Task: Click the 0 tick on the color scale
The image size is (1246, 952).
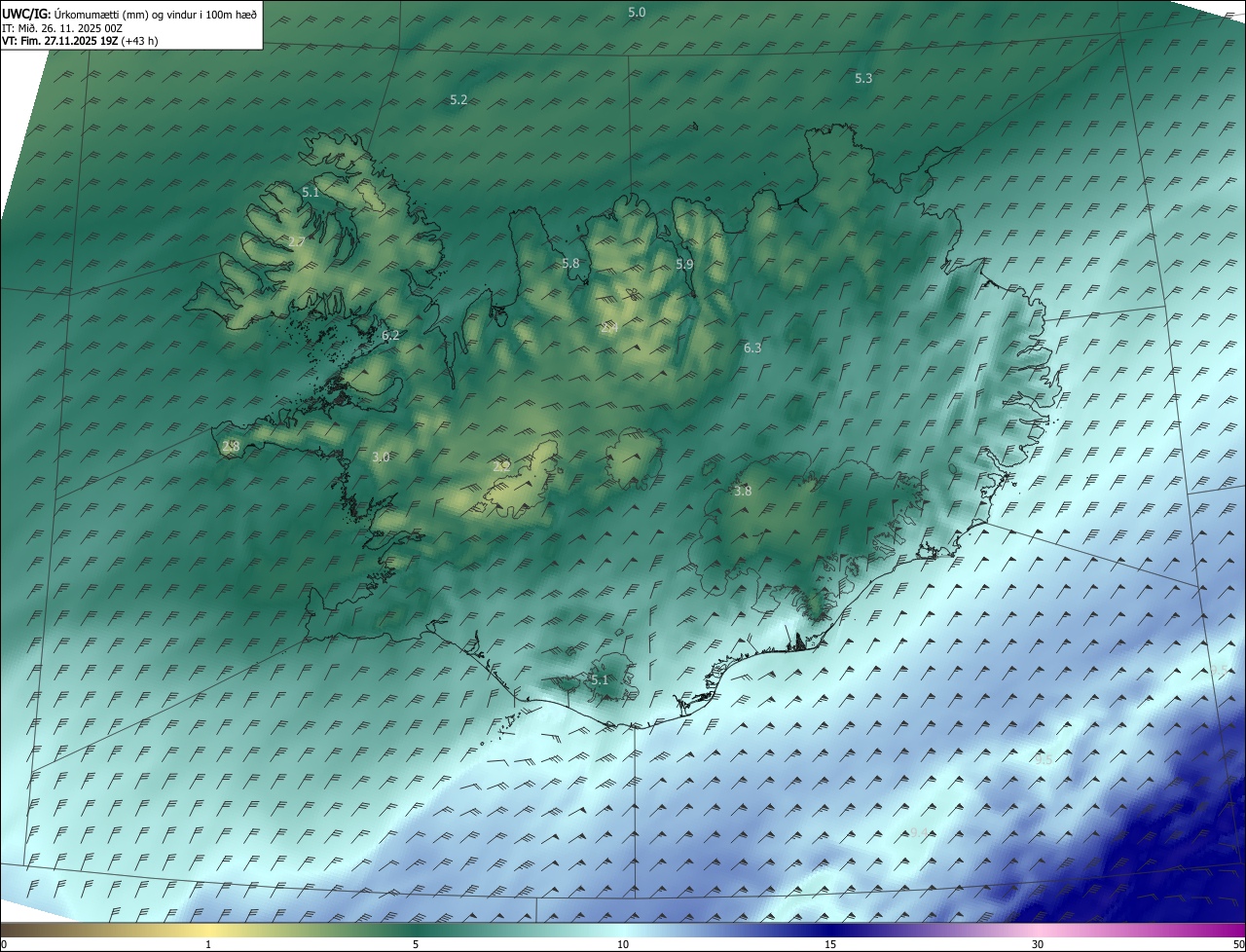Action: pyautogui.click(x=4, y=944)
